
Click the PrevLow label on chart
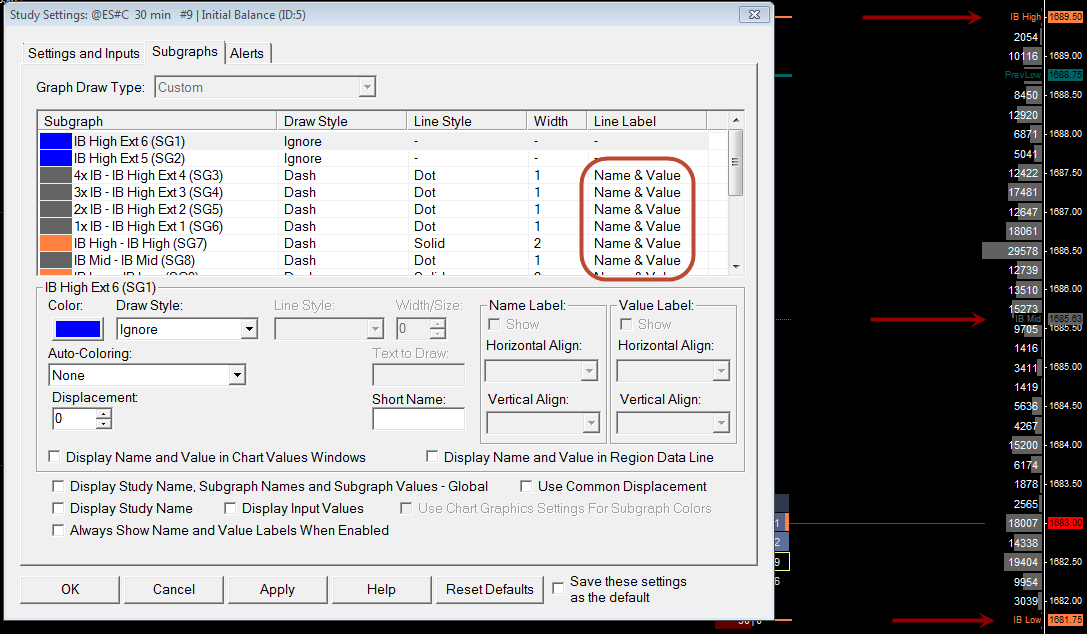click(x=1023, y=75)
